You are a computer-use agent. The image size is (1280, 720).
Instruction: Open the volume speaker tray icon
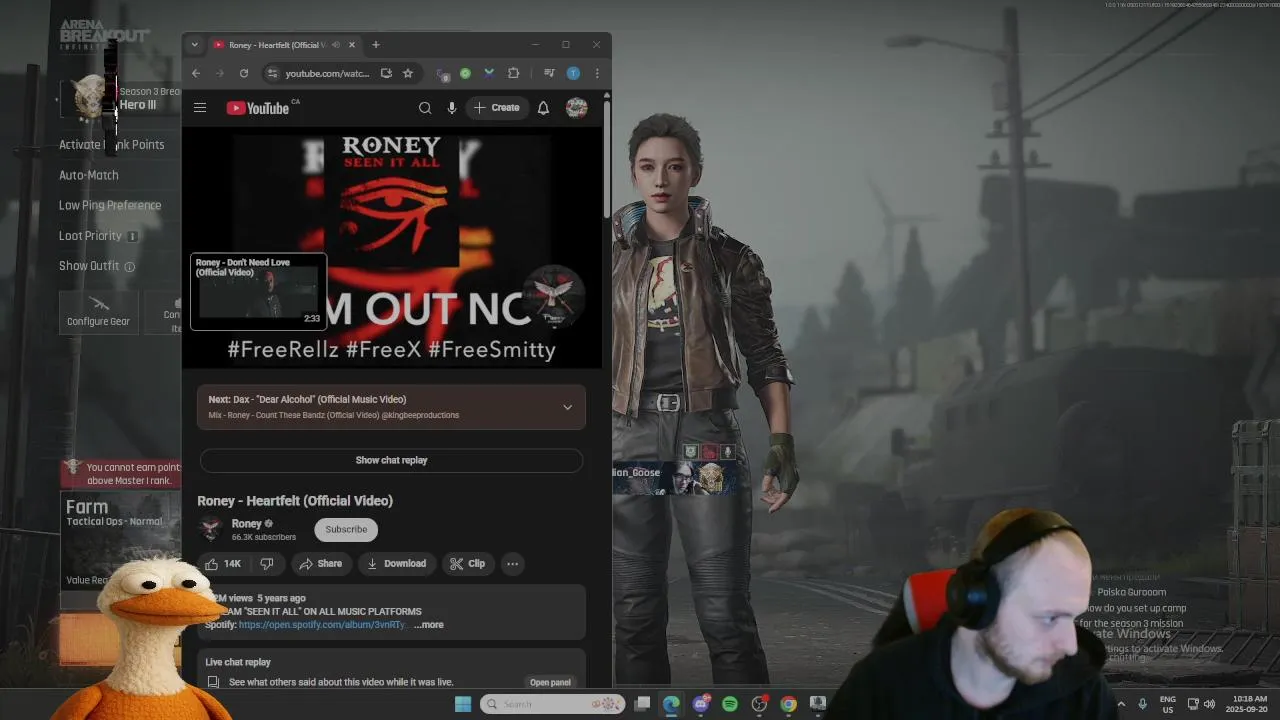pyautogui.click(x=1209, y=704)
